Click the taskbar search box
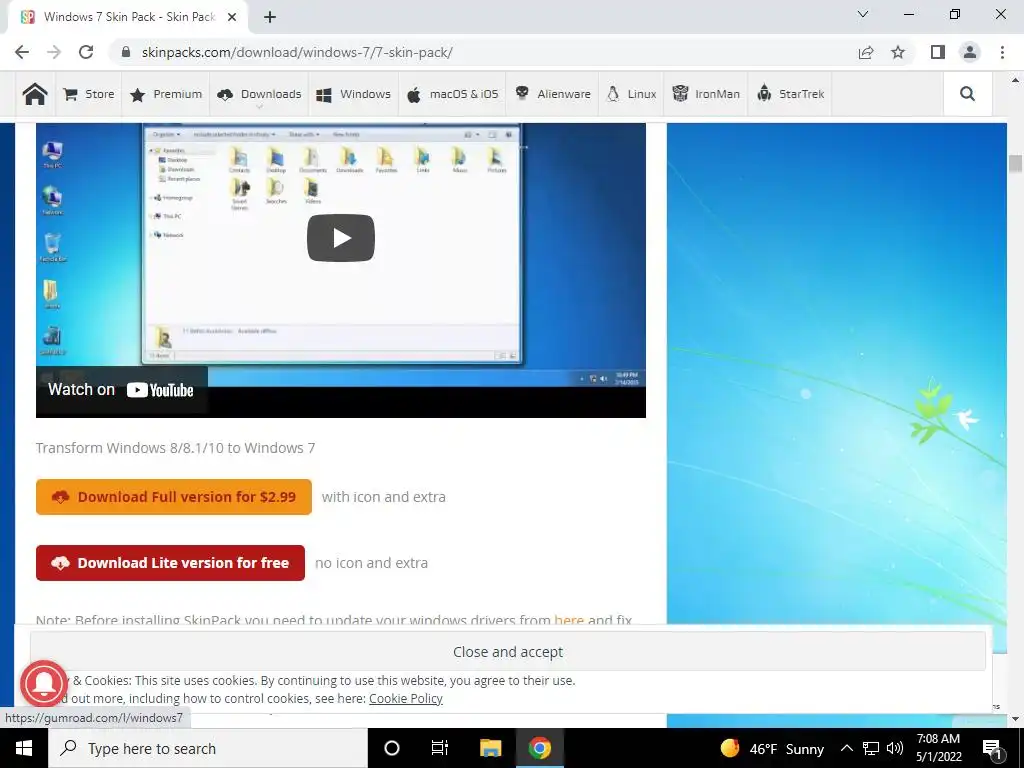The width and height of the screenshot is (1024, 768). pyautogui.click(x=208, y=748)
